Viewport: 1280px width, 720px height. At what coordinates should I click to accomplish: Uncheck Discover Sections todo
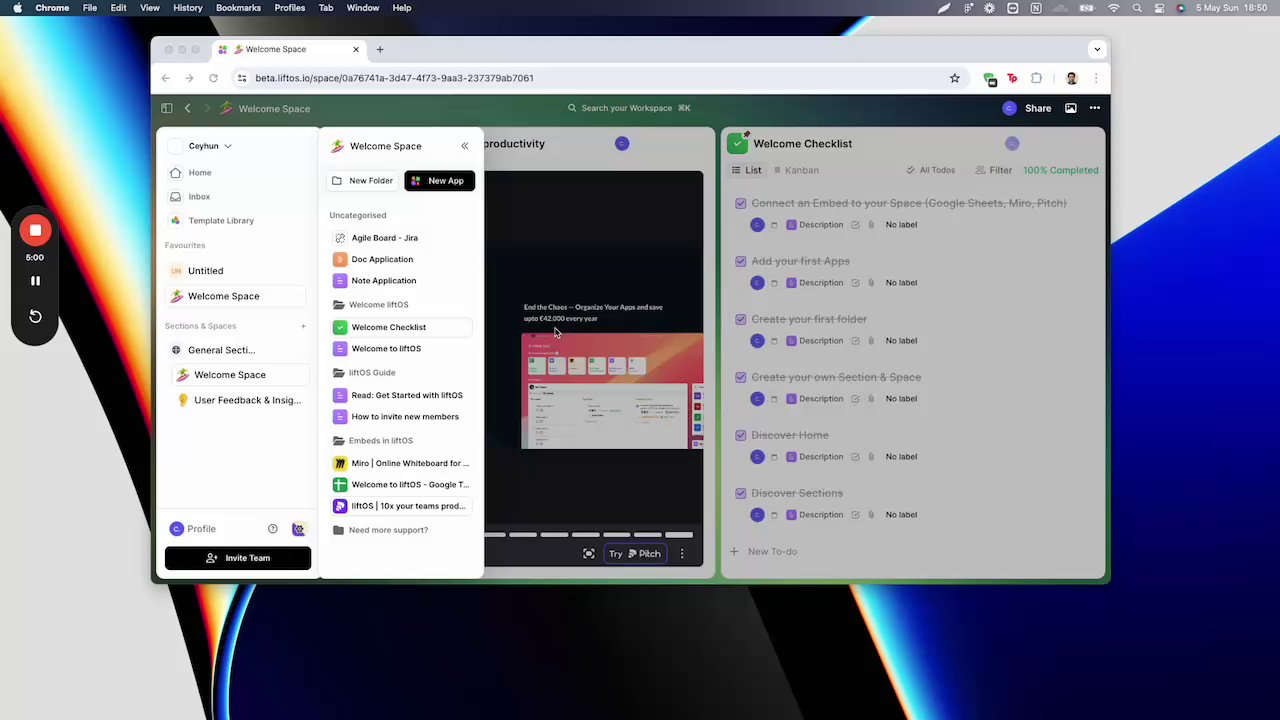coord(741,493)
